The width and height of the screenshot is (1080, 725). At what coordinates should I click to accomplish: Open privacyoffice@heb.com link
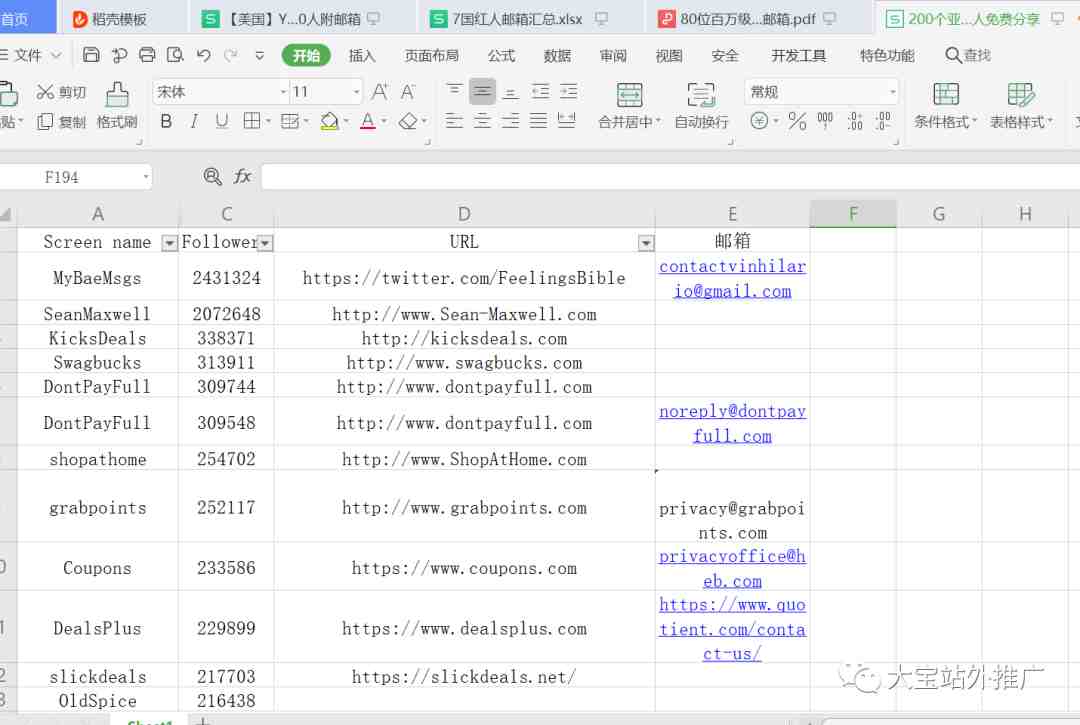tap(732, 568)
